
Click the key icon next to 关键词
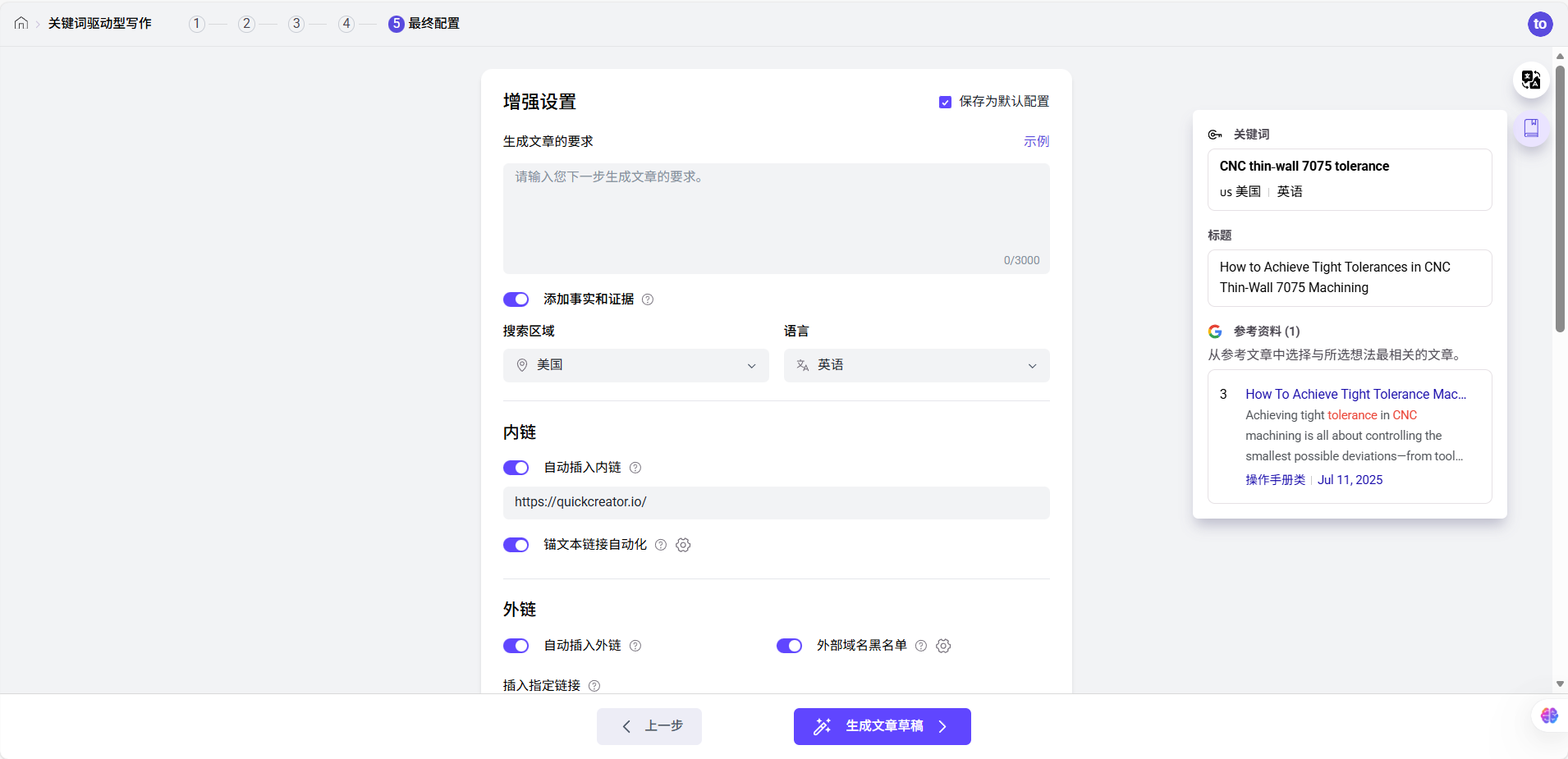click(x=1215, y=135)
